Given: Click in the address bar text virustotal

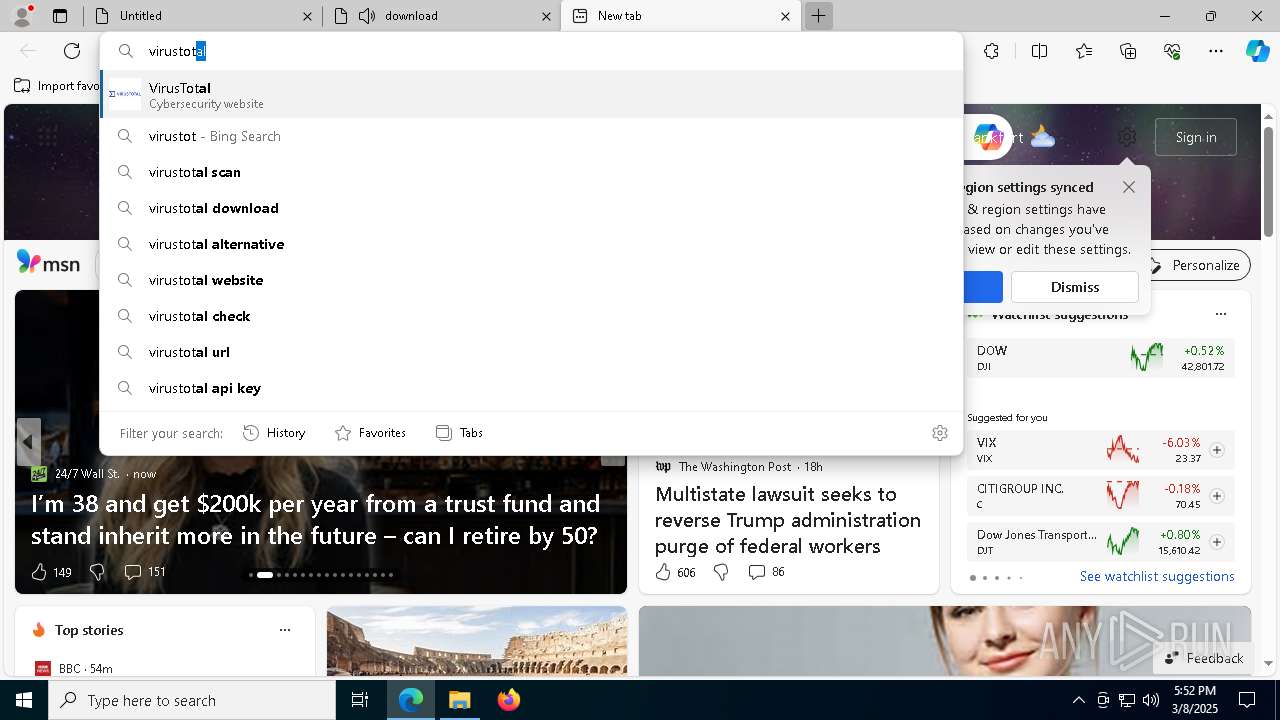Looking at the screenshot, I should (x=177, y=51).
